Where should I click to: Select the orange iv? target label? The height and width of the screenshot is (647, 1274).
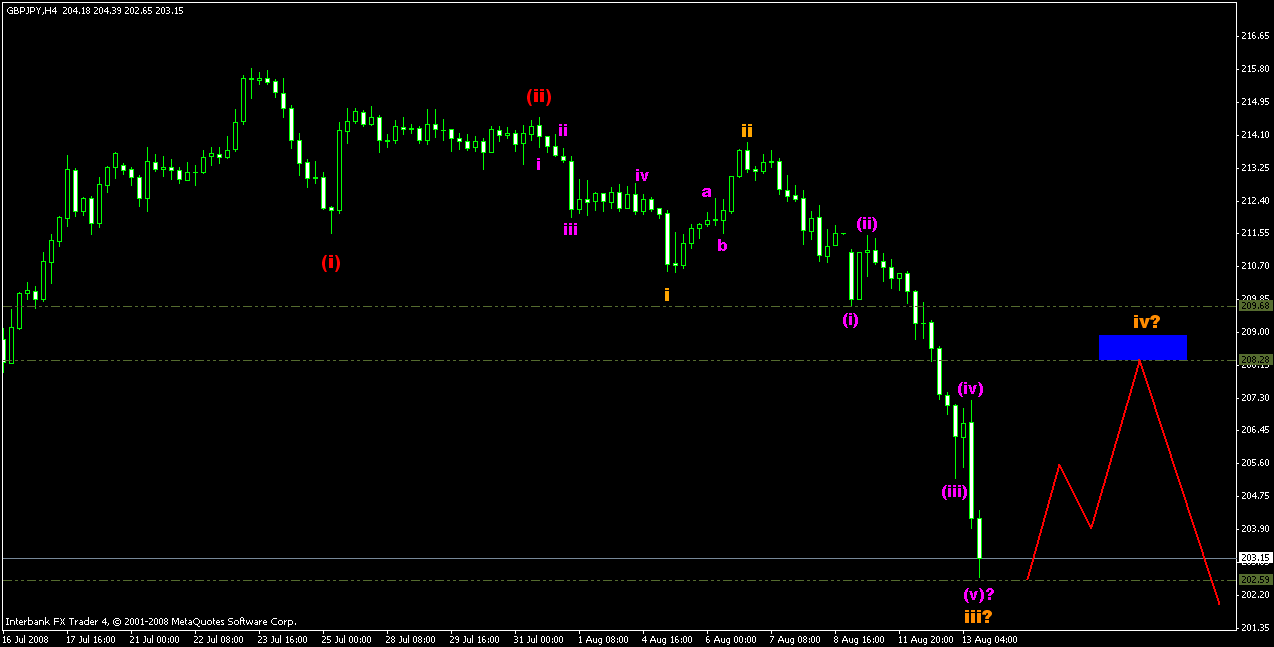1147,322
